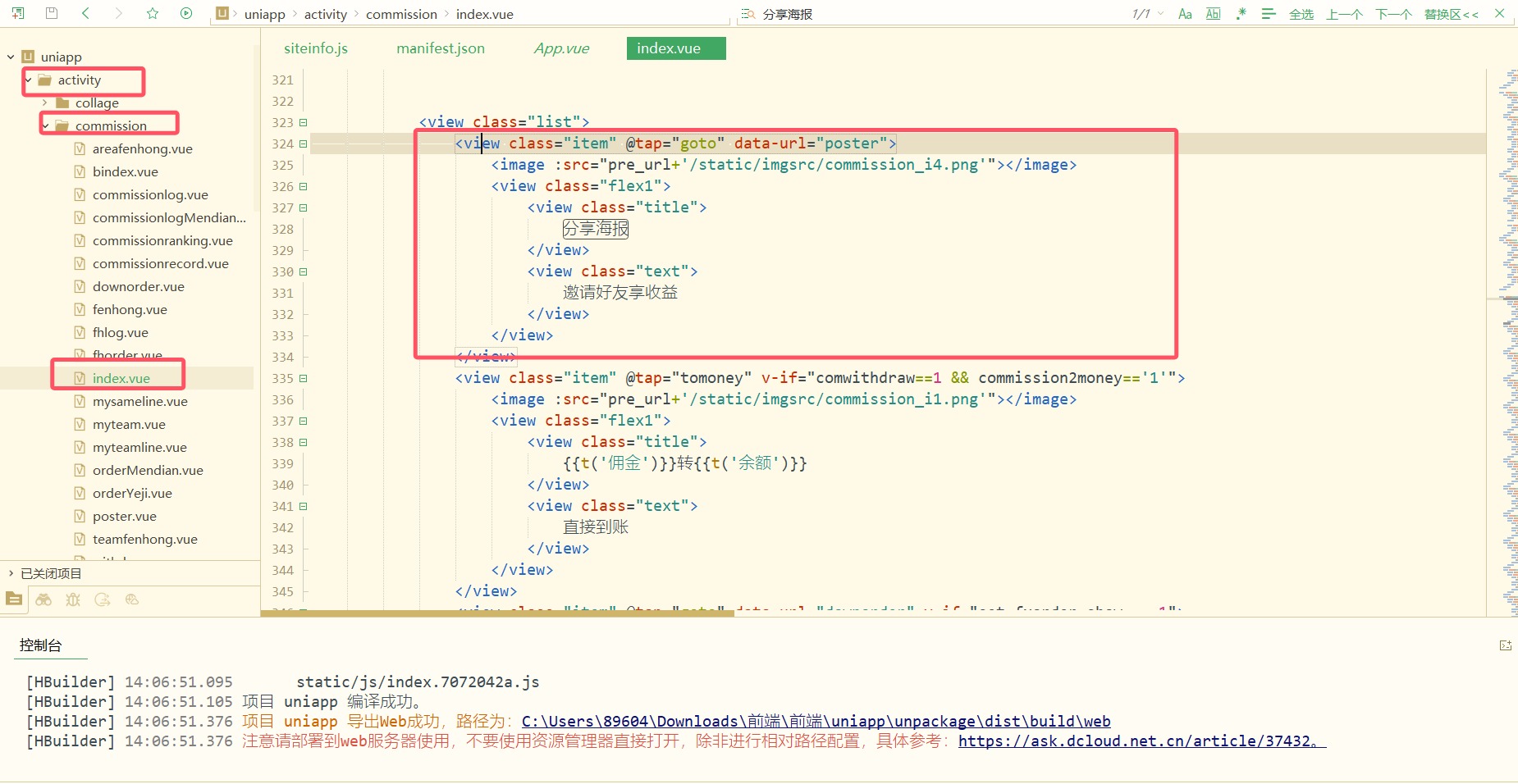Open poster.vue in the file tree
The height and width of the screenshot is (784, 1518).
click(124, 516)
